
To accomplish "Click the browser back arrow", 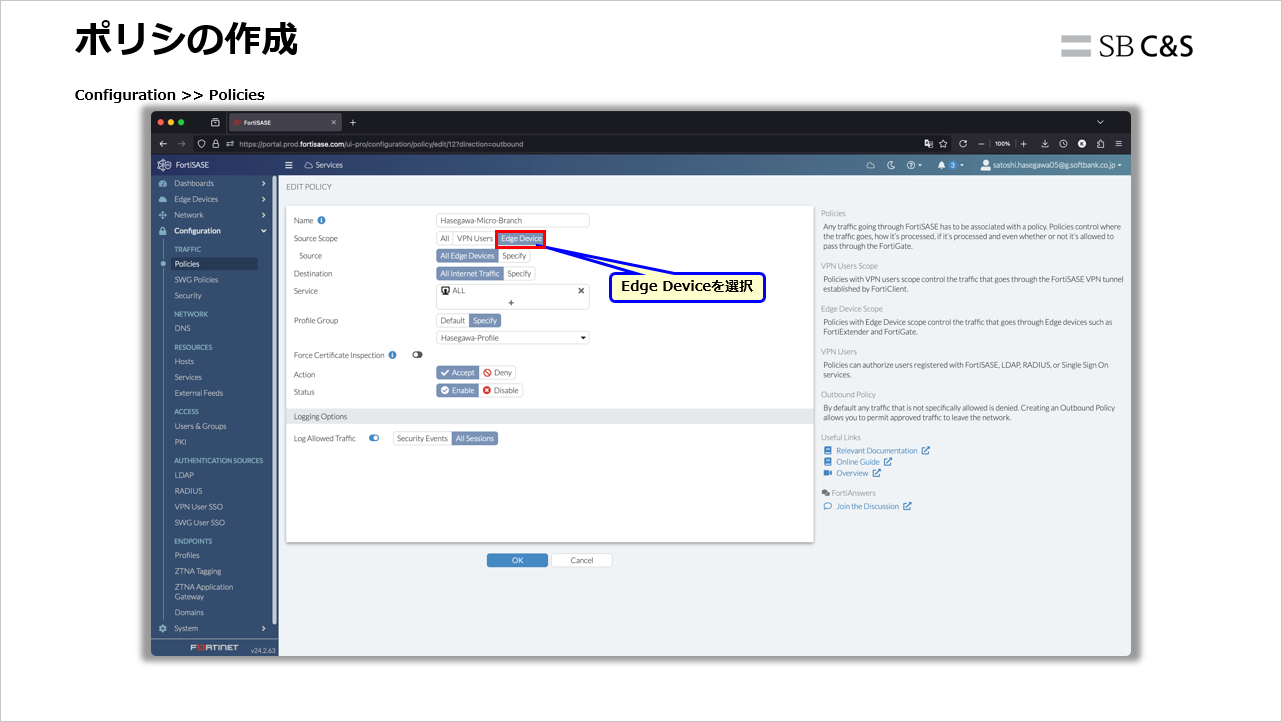I will coord(163,143).
